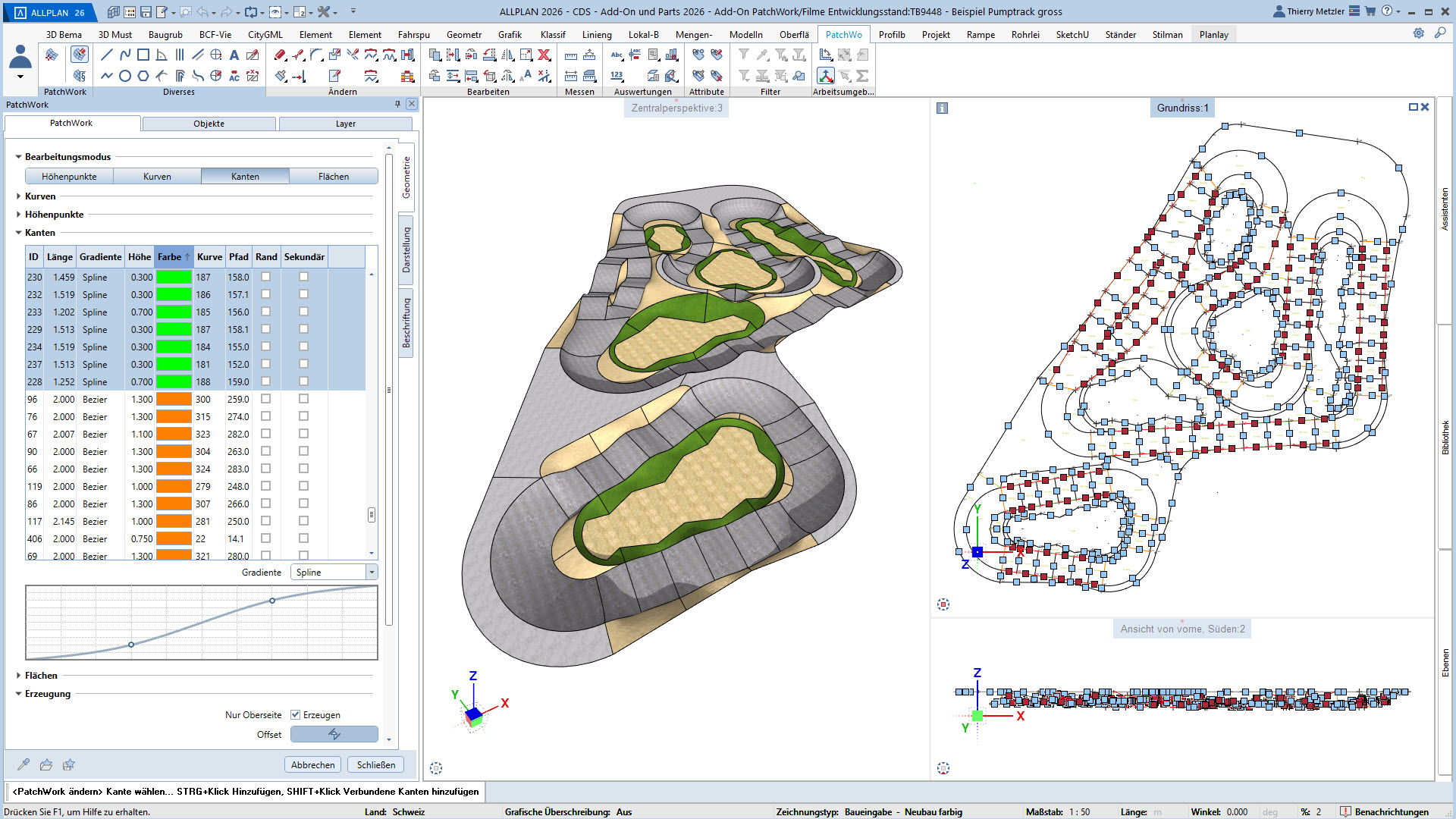Check Rand checkbox for edge ID 230

click(265, 277)
